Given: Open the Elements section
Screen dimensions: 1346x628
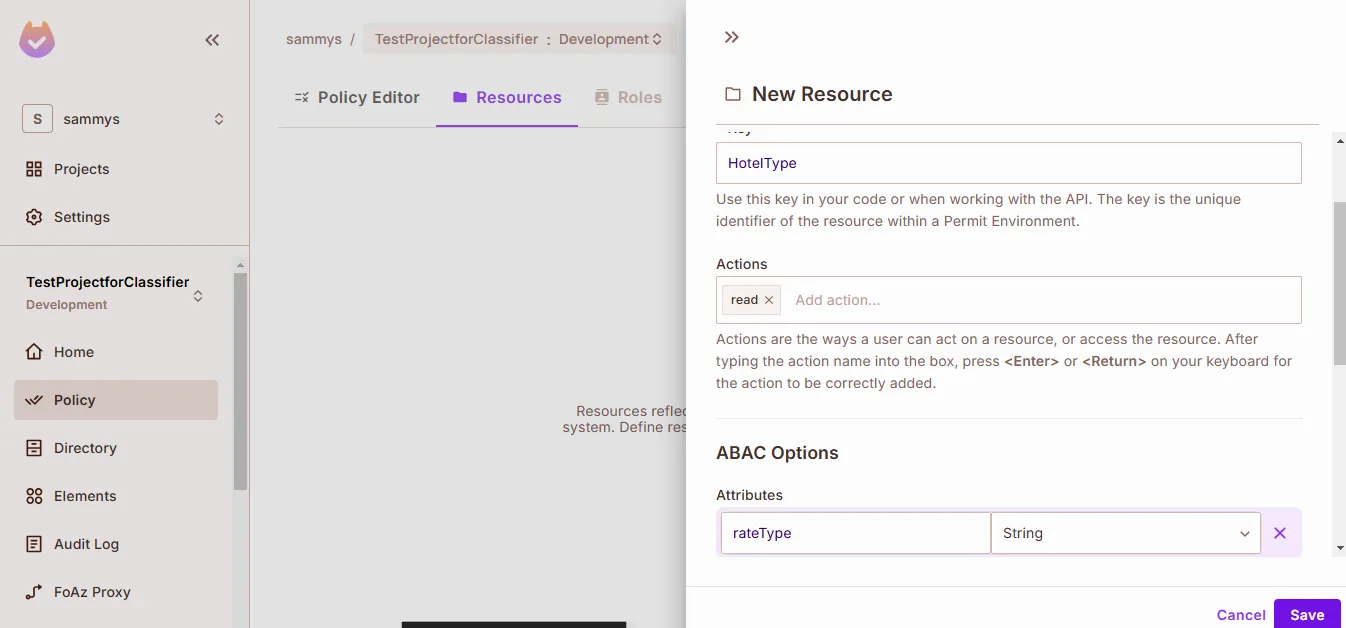Looking at the screenshot, I should tap(84, 496).
